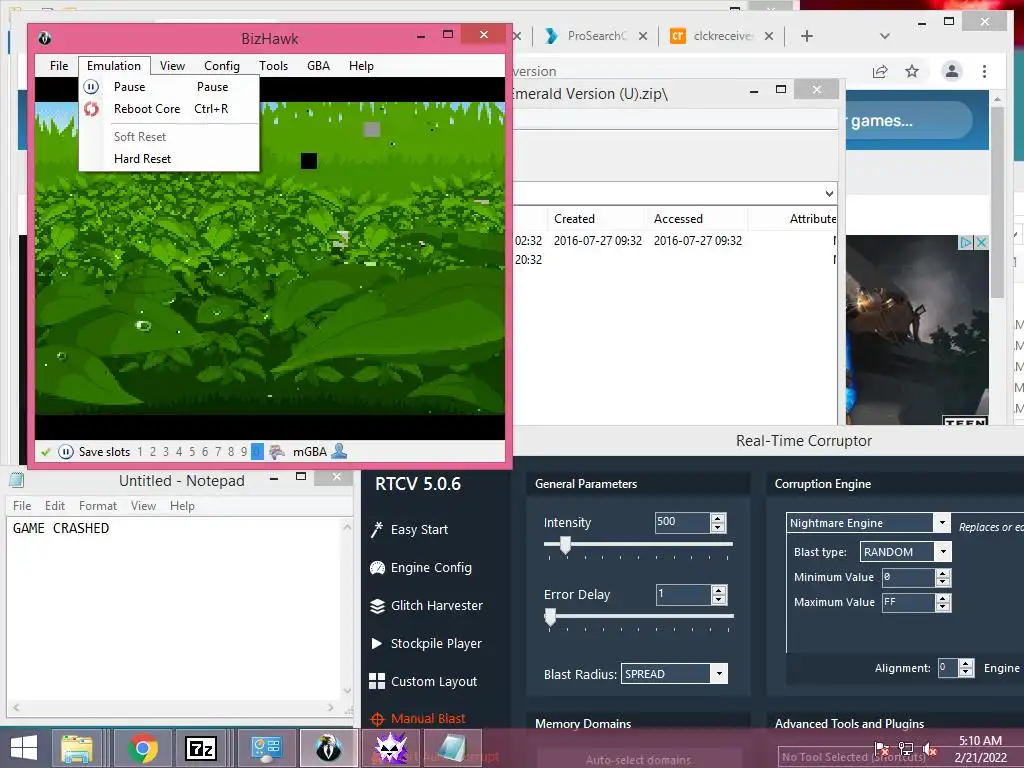Open Glitch Harvester in RTCV sidebar
1024x768 pixels.
click(x=436, y=605)
